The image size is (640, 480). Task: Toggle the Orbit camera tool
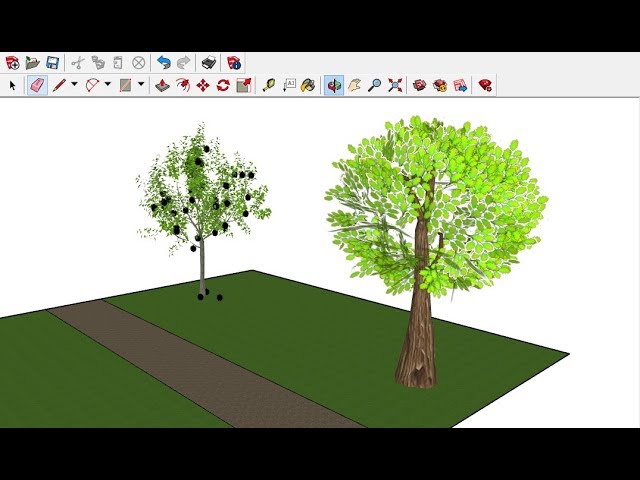coord(334,85)
